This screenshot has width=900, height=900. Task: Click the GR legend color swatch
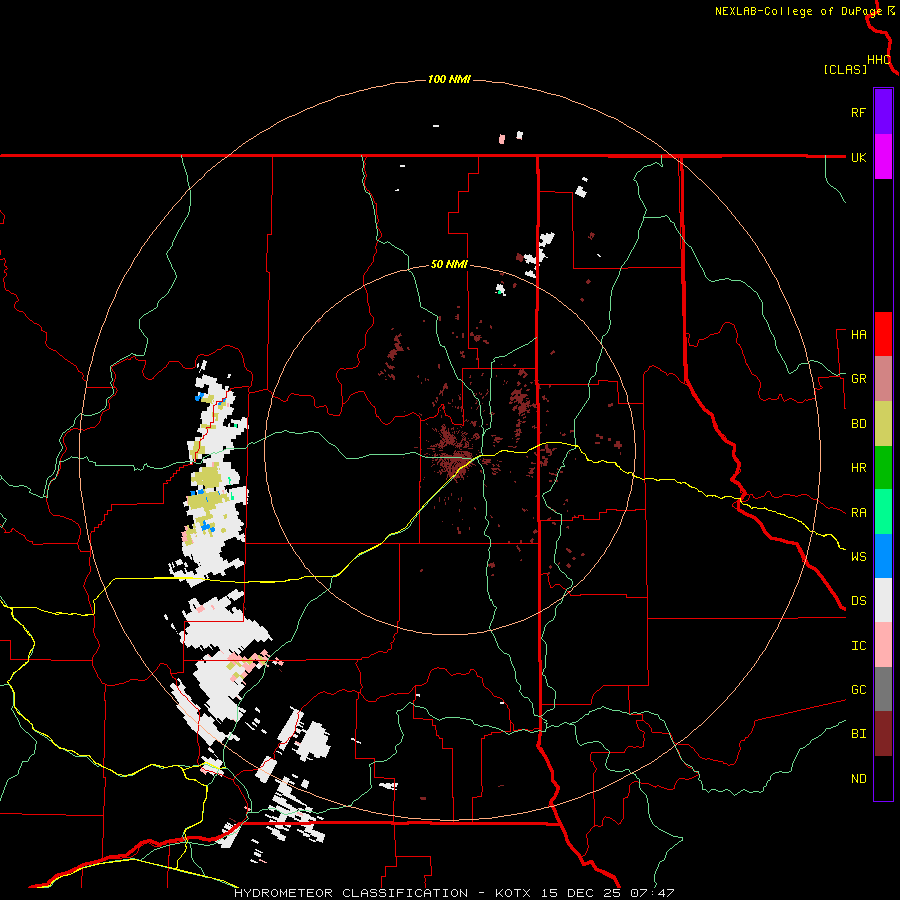[883, 379]
